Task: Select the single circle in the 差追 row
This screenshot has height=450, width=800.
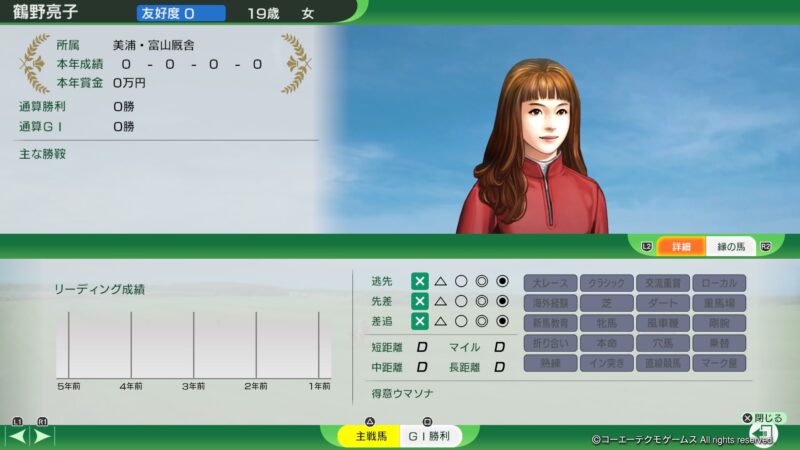Action: [x=461, y=321]
